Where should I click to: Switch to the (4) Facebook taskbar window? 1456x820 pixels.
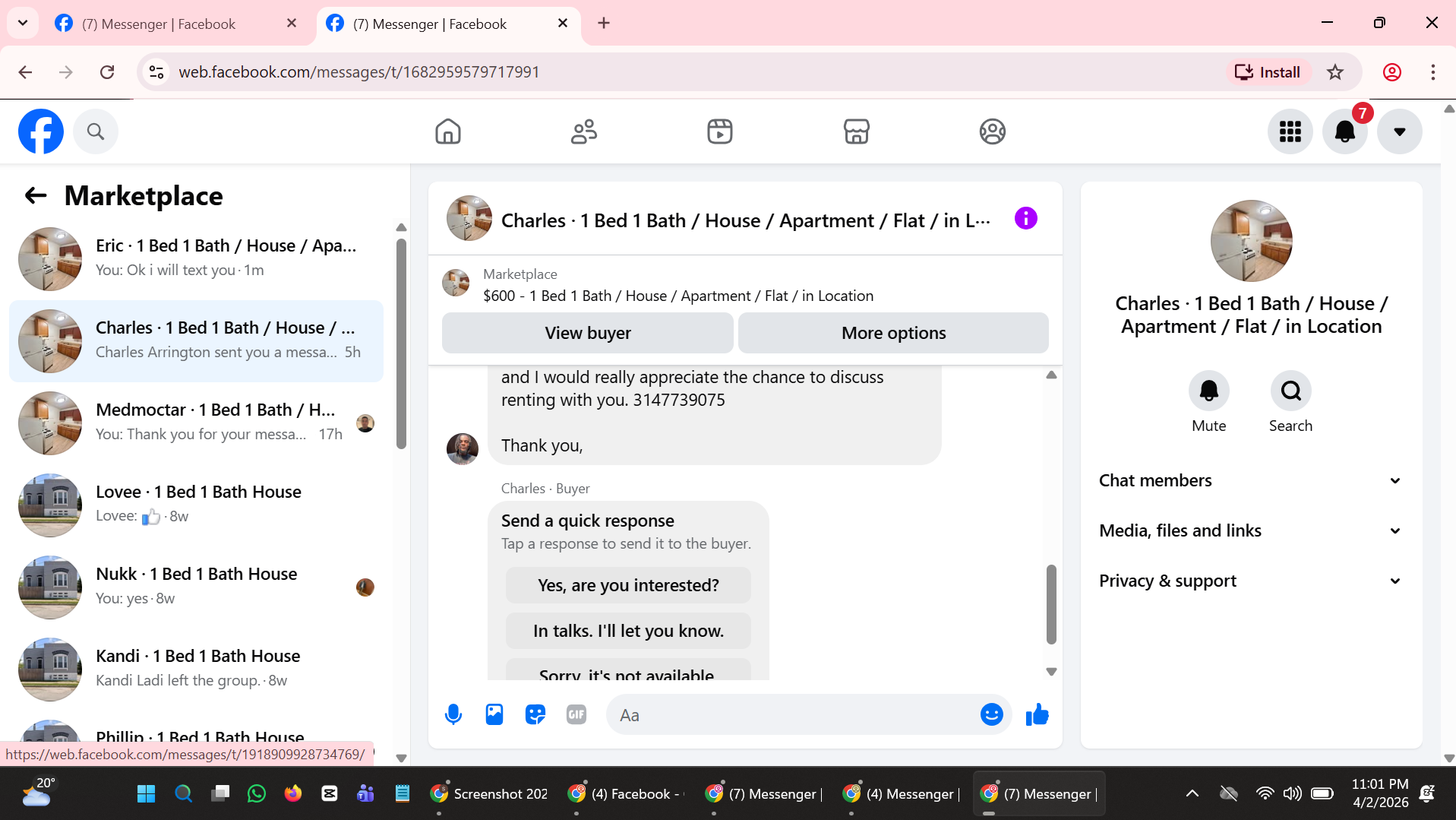627,794
